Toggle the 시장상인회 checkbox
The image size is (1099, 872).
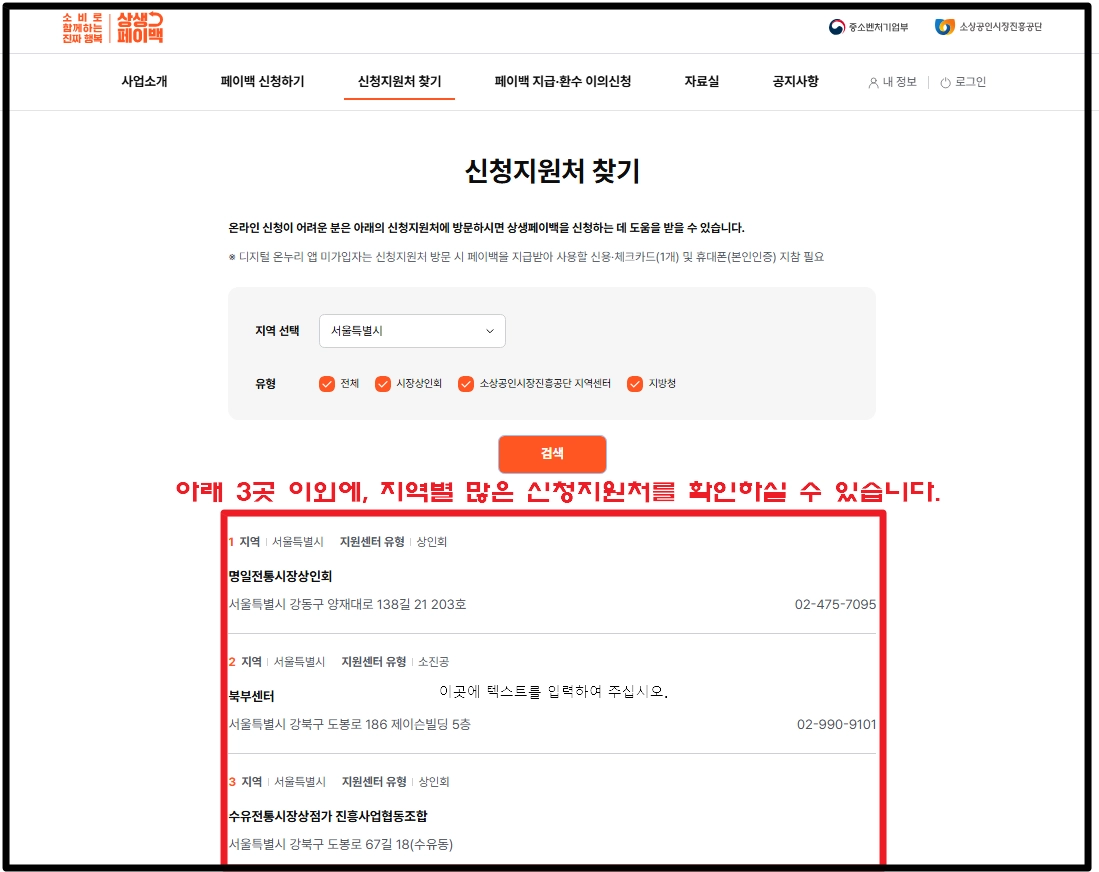382,383
